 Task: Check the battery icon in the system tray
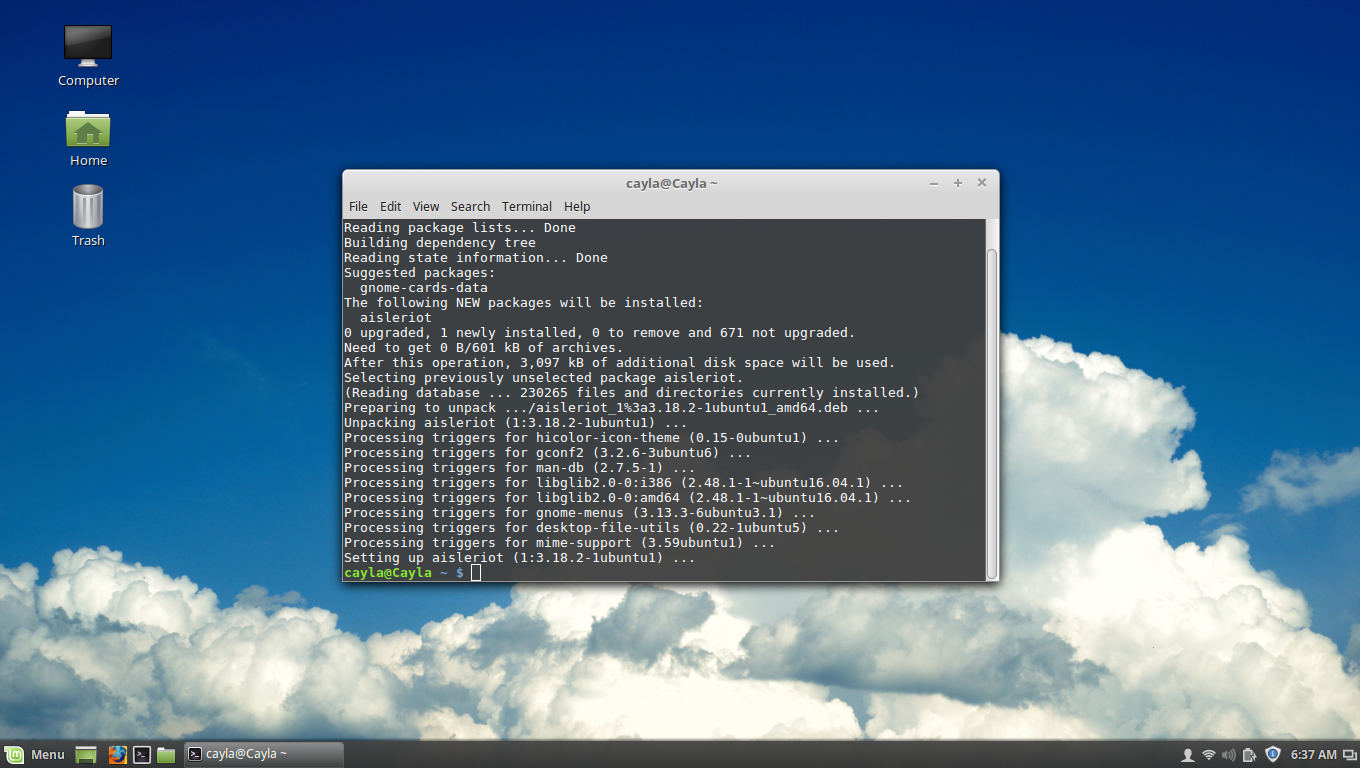tap(1247, 754)
